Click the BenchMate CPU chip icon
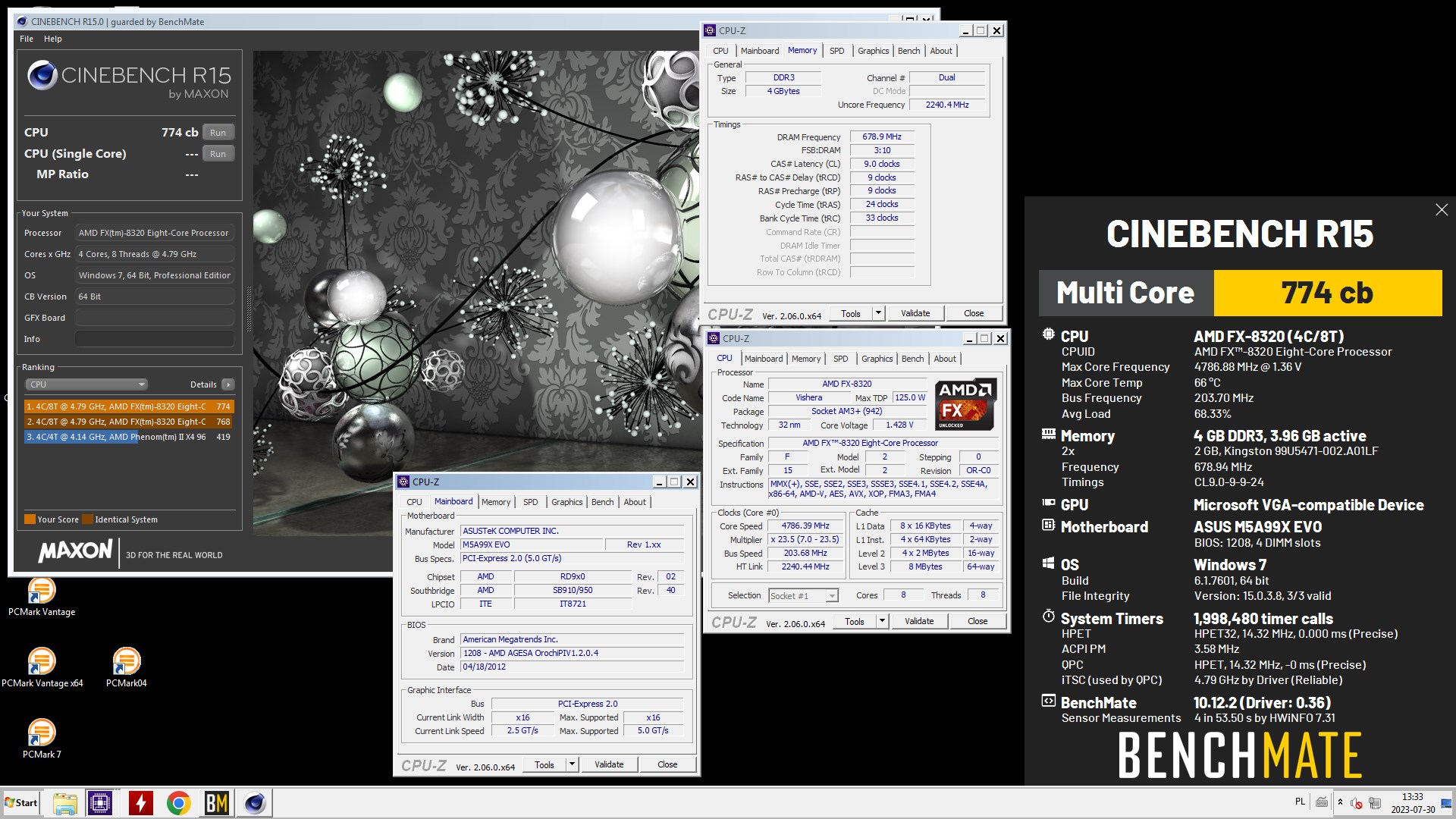1456x819 pixels. [x=1049, y=334]
